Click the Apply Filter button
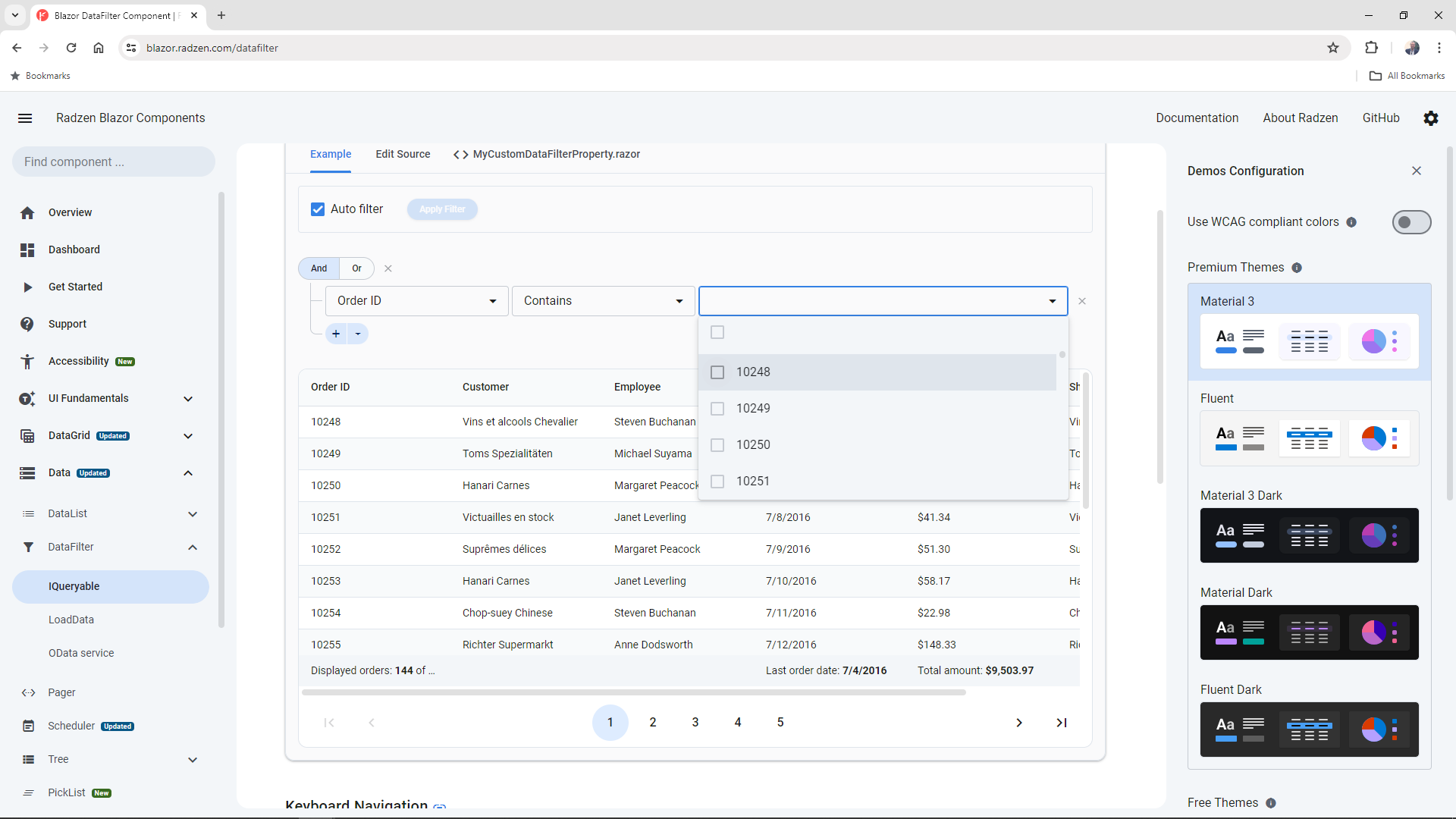 (x=442, y=209)
